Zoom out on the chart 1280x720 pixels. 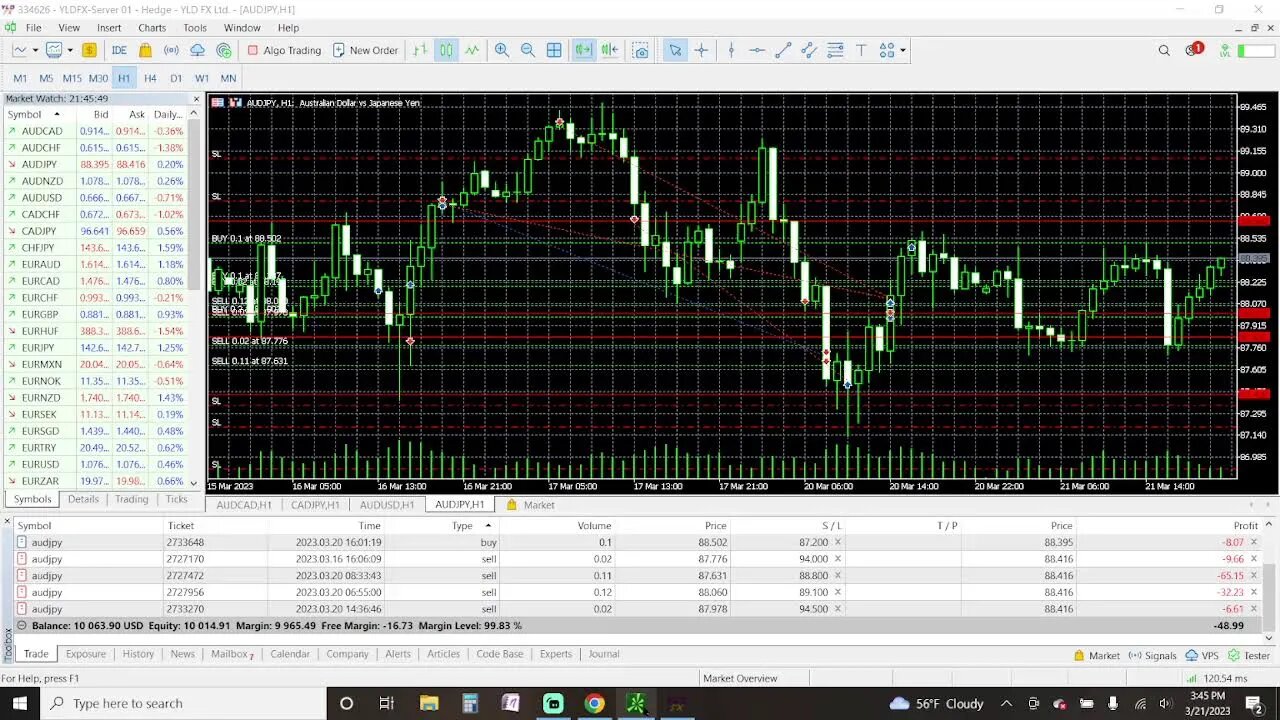pyautogui.click(x=528, y=50)
